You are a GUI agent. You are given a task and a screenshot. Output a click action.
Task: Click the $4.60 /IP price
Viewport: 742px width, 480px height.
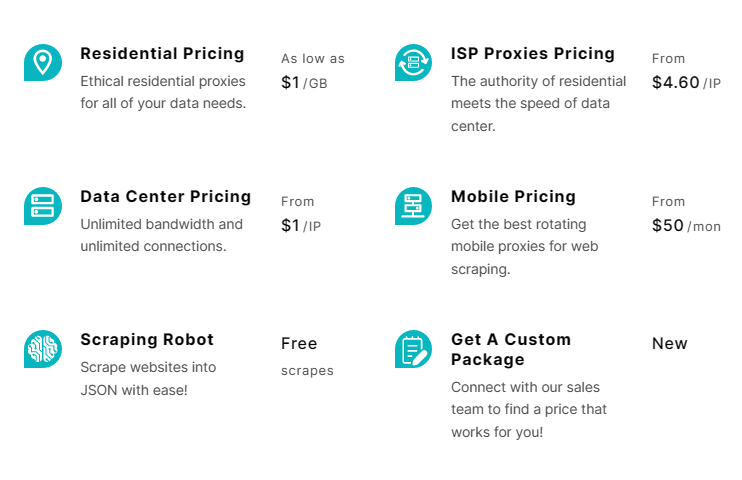pos(686,83)
